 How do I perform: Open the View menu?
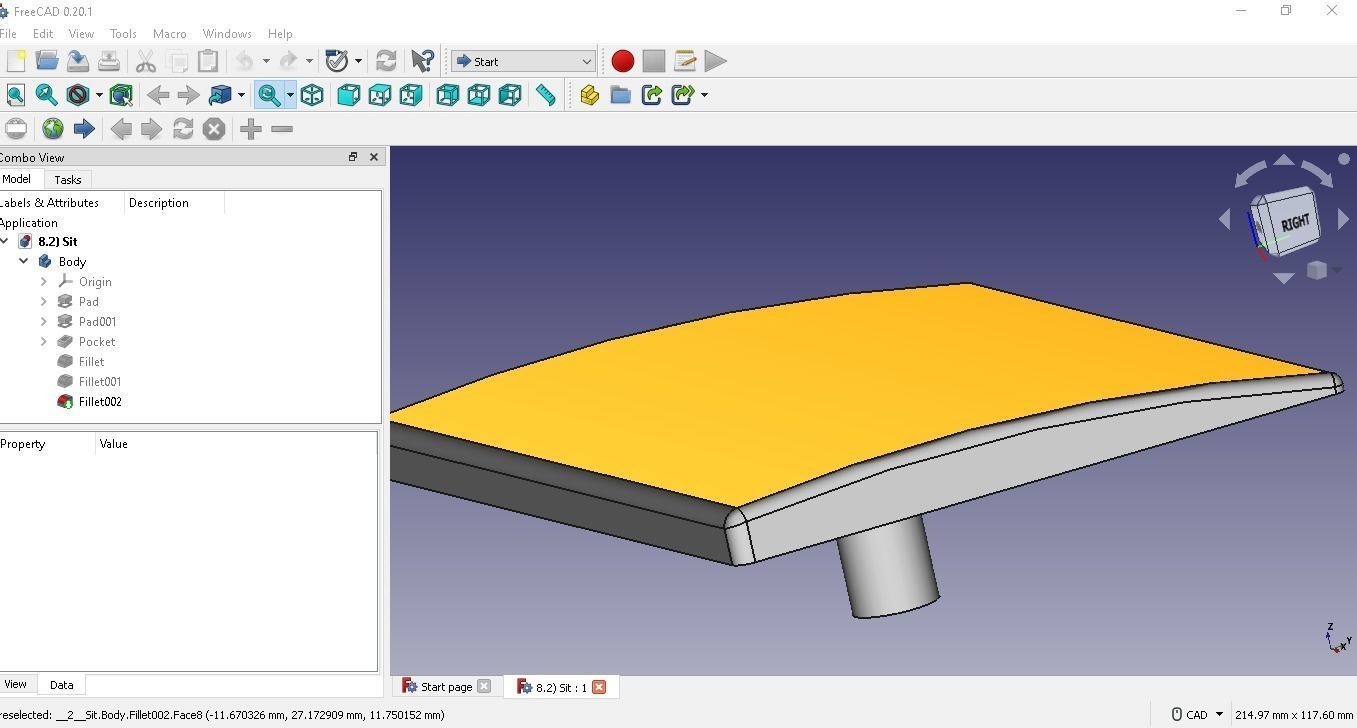point(81,33)
